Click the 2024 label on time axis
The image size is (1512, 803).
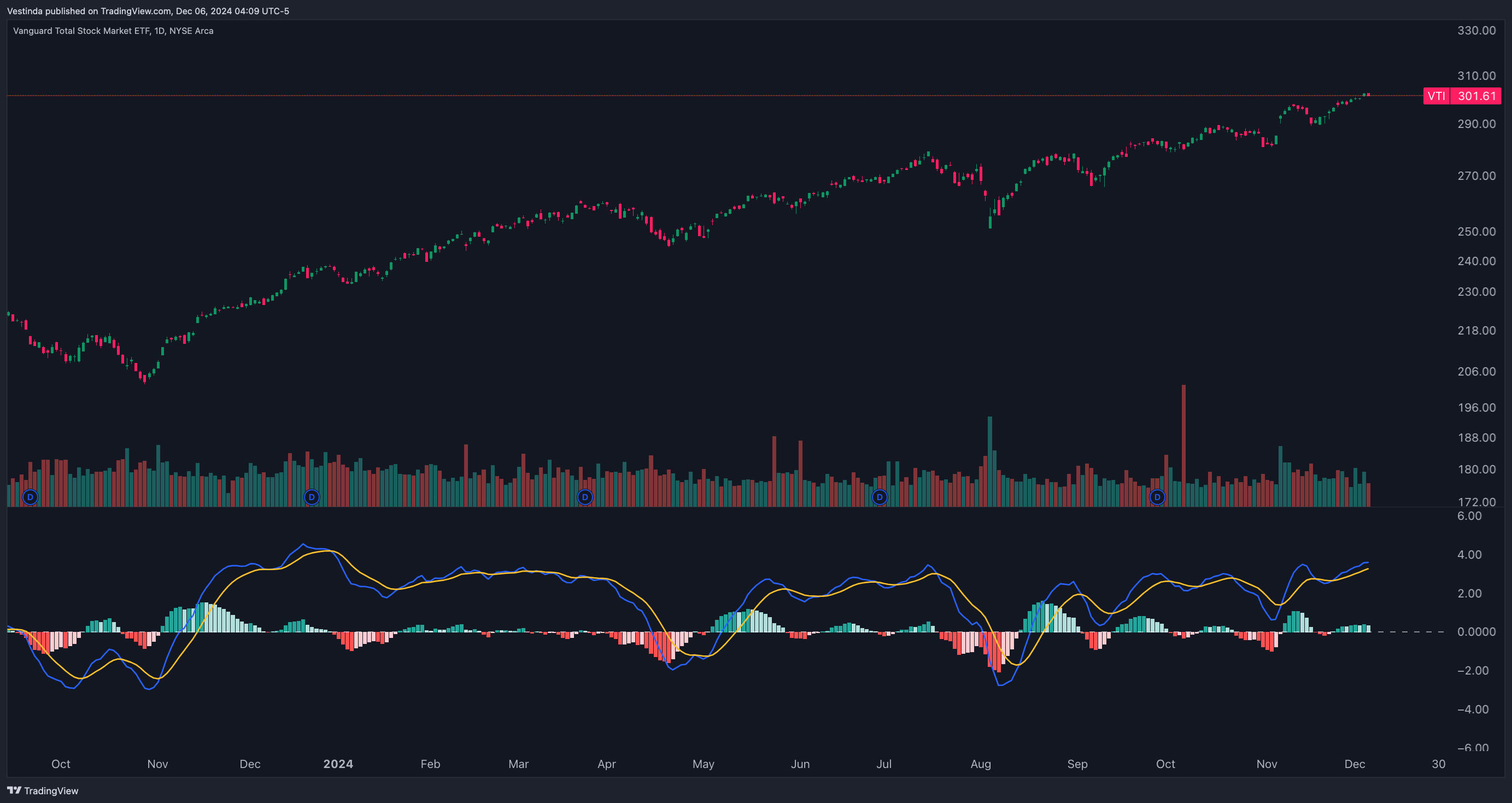pyautogui.click(x=338, y=764)
